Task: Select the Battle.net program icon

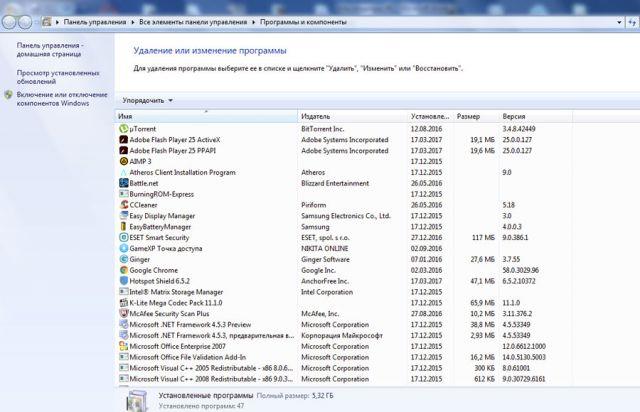Action: pos(123,182)
